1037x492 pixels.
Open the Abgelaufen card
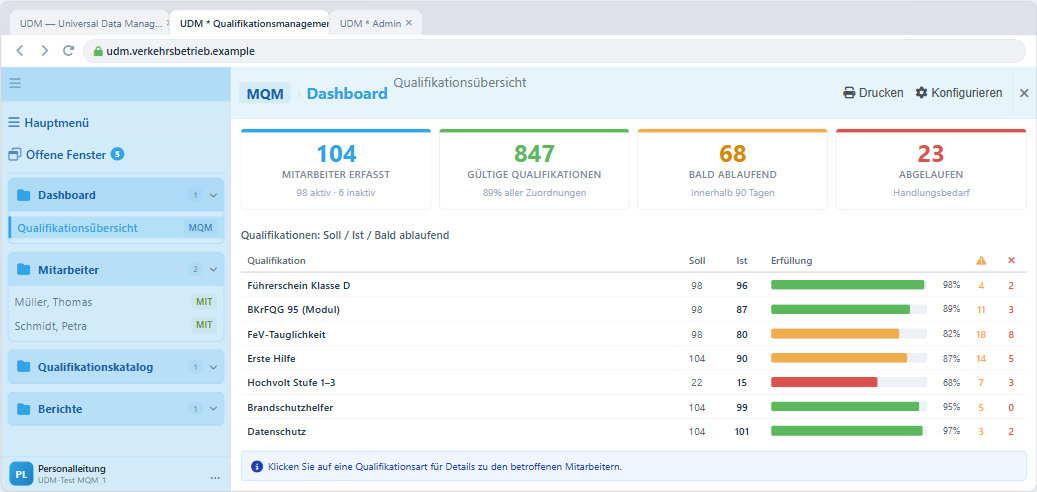[931, 169]
